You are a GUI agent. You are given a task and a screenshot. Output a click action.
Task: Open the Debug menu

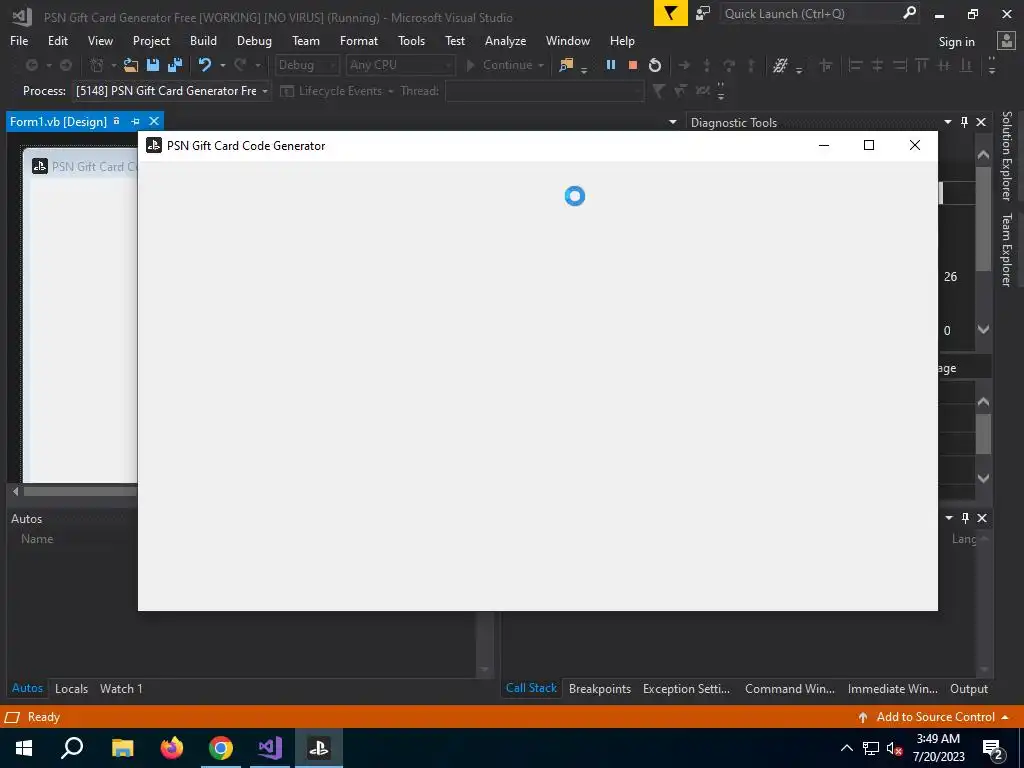(x=254, y=40)
